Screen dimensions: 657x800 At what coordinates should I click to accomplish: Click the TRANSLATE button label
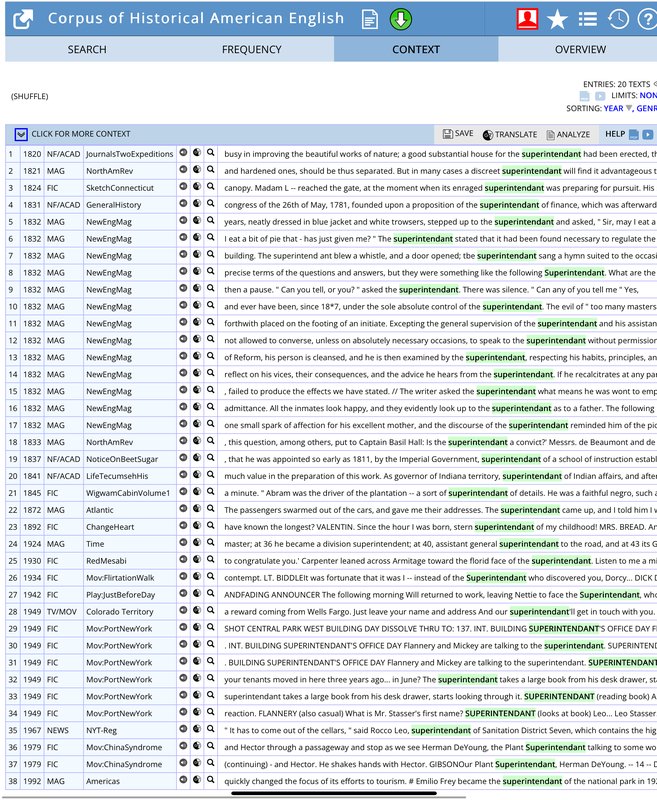(x=516, y=135)
